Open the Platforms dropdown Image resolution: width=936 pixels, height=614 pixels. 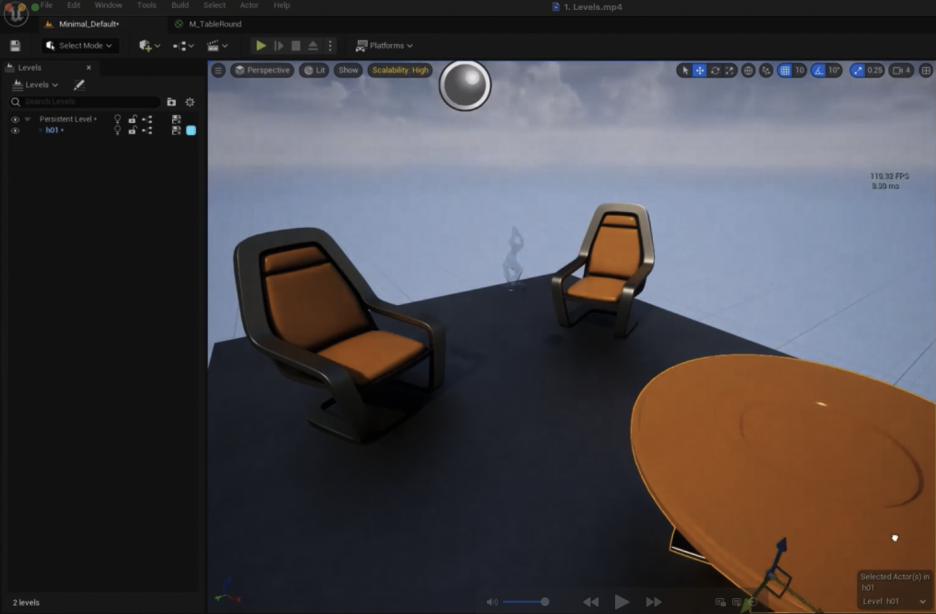[x=384, y=45]
